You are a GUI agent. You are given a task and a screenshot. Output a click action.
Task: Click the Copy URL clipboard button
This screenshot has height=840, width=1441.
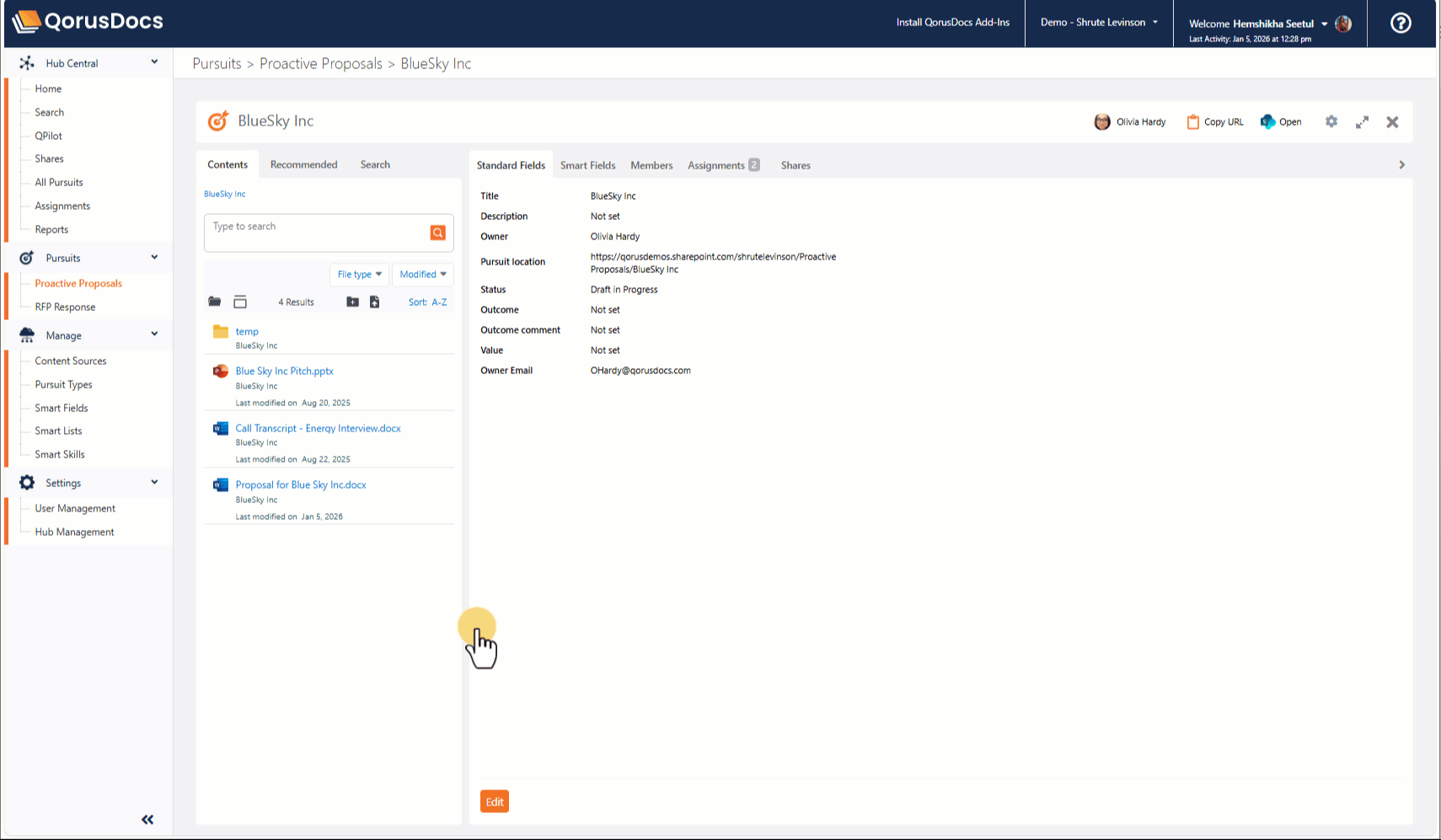click(1215, 122)
